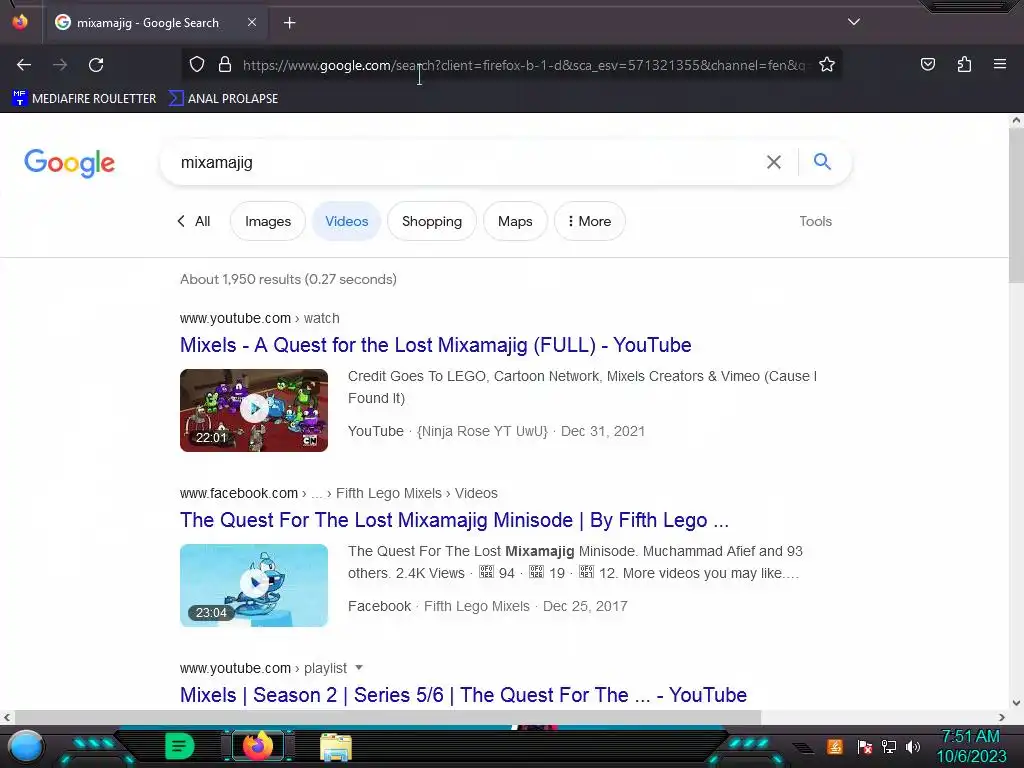Screen dimensions: 1024x768
Task: Click the 'About 1,950 results' text
Action: click(x=289, y=280)
